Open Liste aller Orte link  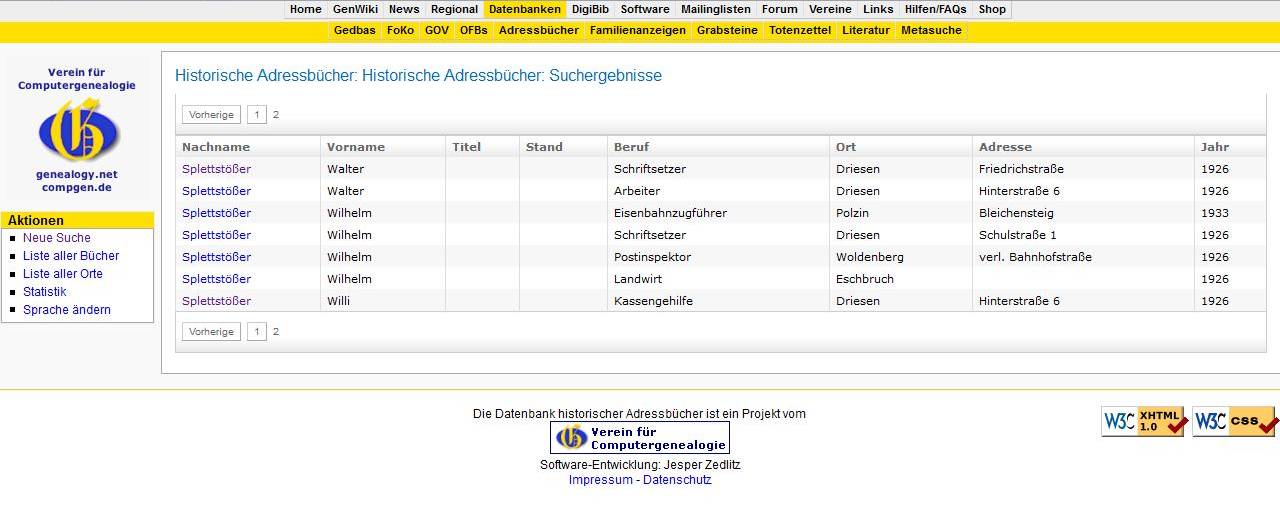tap(63, 274)
